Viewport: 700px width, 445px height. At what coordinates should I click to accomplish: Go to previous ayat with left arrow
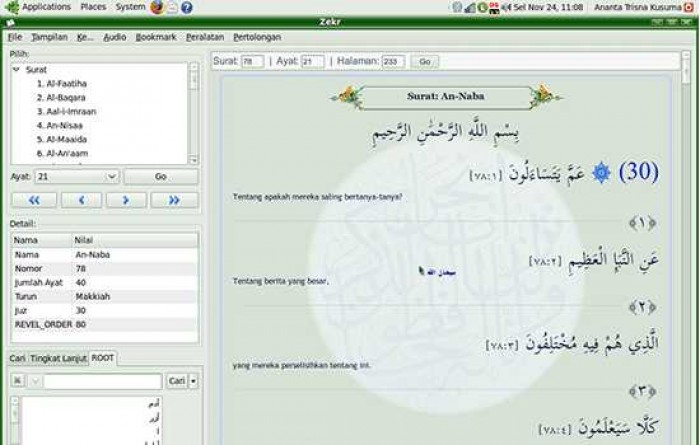point(81,200)
